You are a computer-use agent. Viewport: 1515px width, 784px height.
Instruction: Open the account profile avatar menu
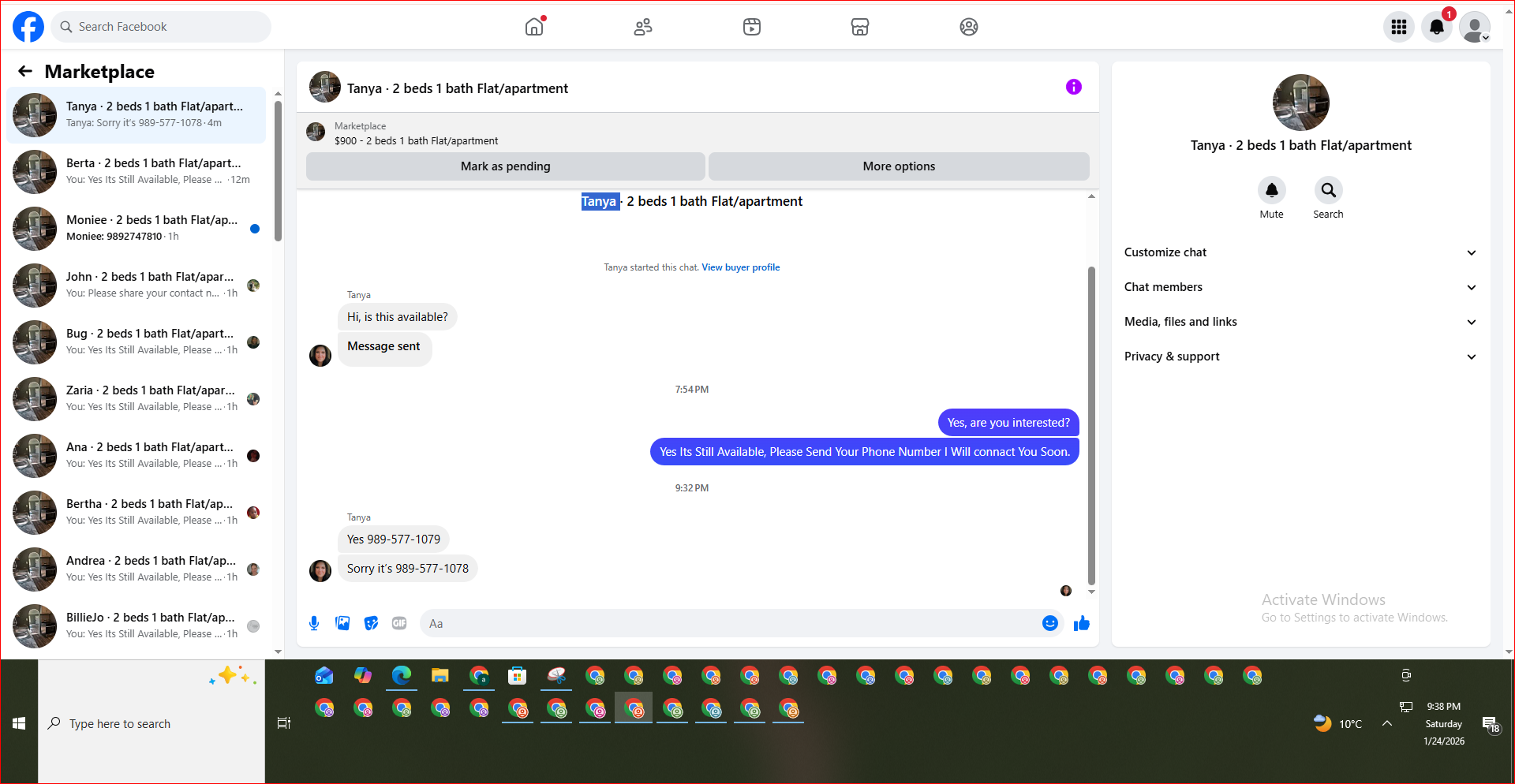[1475, 27]
